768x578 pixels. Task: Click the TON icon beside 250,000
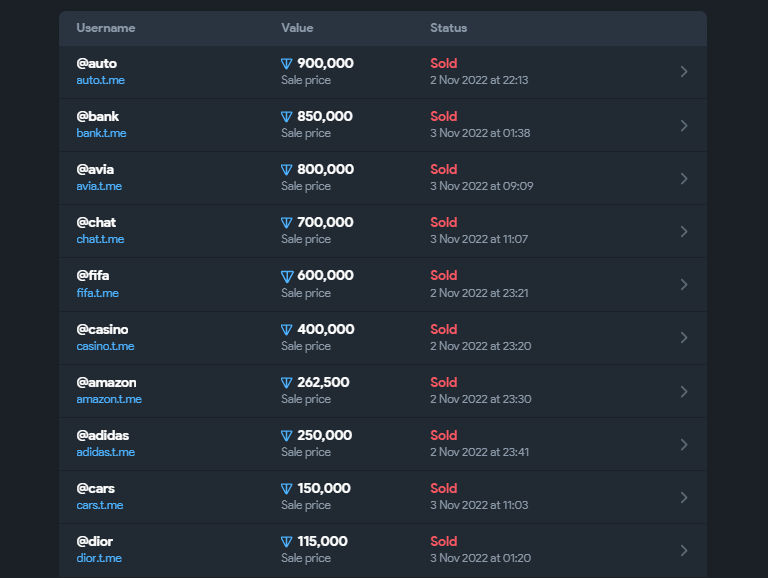pyautogui.click(x=287, y=435)
